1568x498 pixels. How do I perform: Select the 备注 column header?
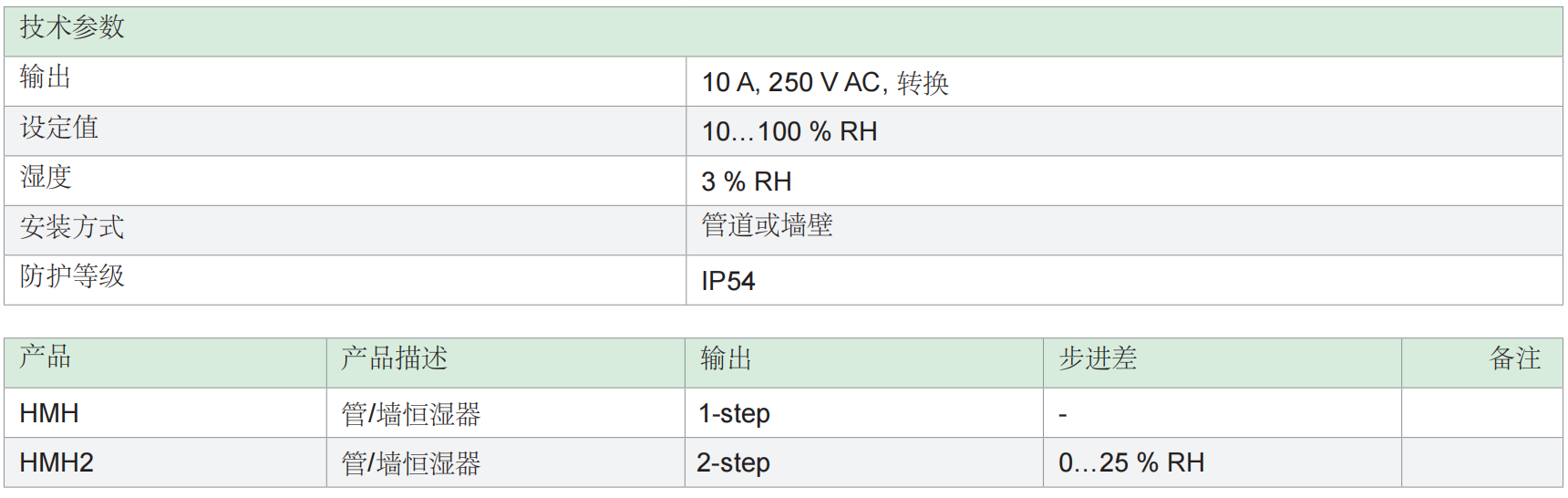(1514, 358)
